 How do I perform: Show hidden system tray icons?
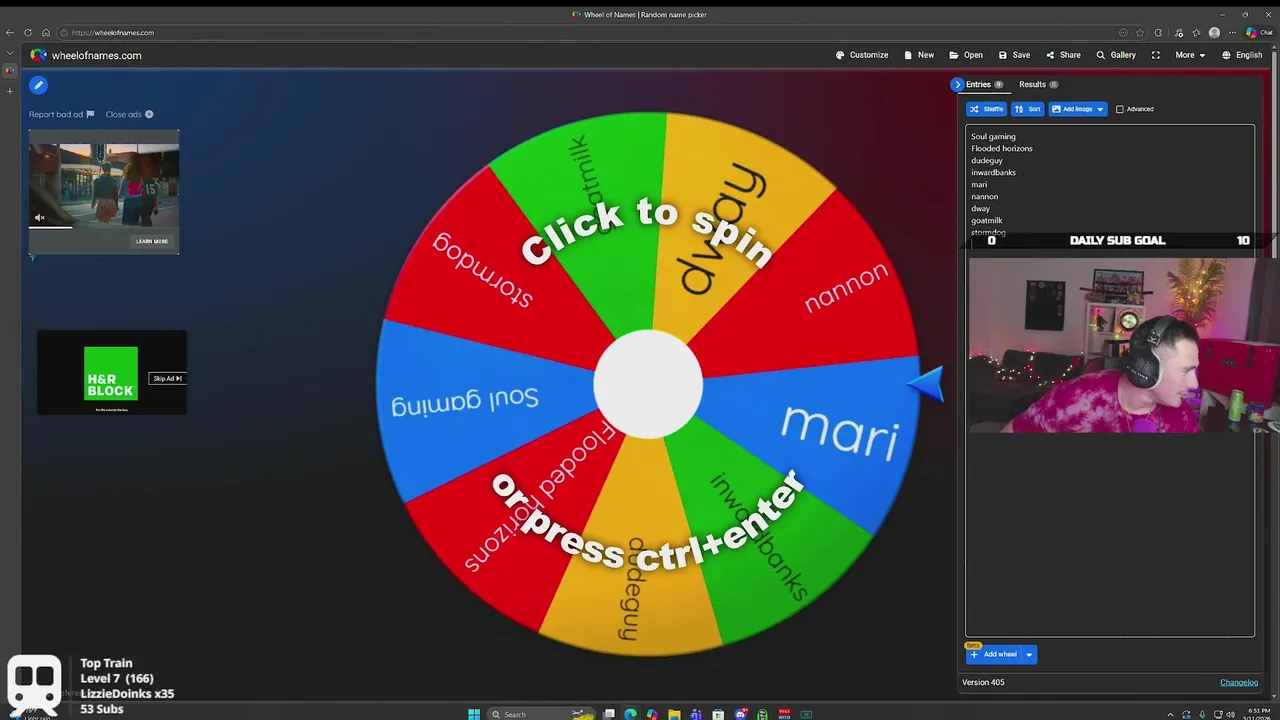1171,714
